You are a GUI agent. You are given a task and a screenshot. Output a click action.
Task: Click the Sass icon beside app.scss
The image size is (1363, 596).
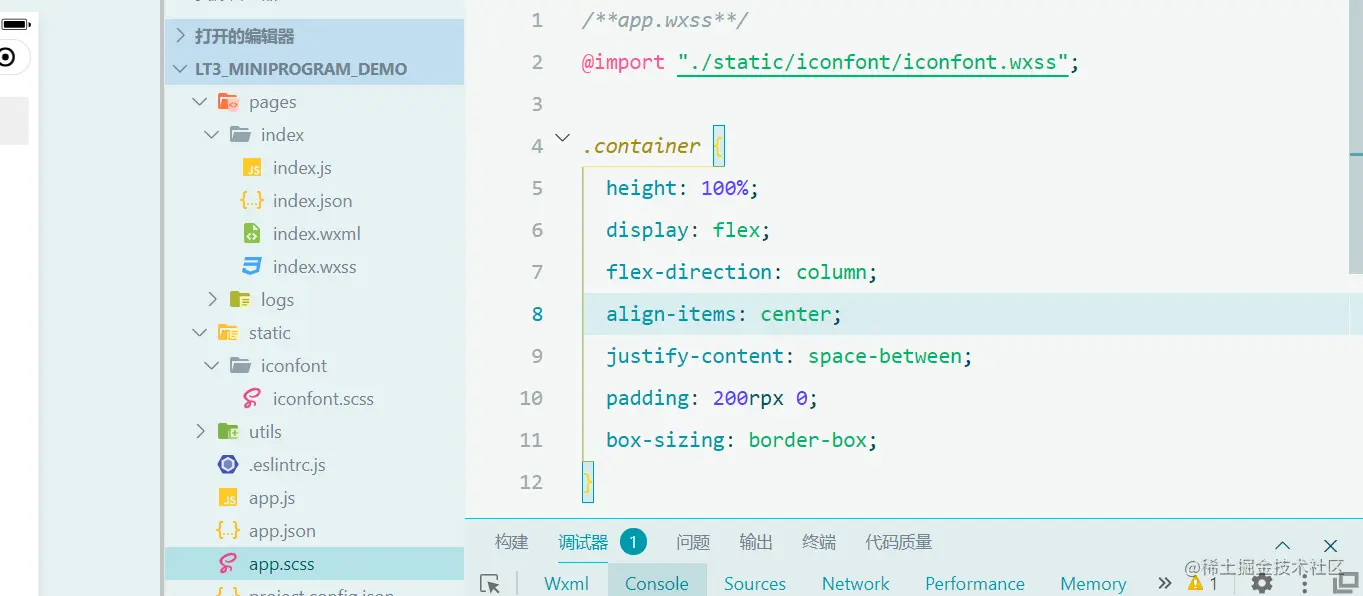pyautogui.click(x=228, y=564)
